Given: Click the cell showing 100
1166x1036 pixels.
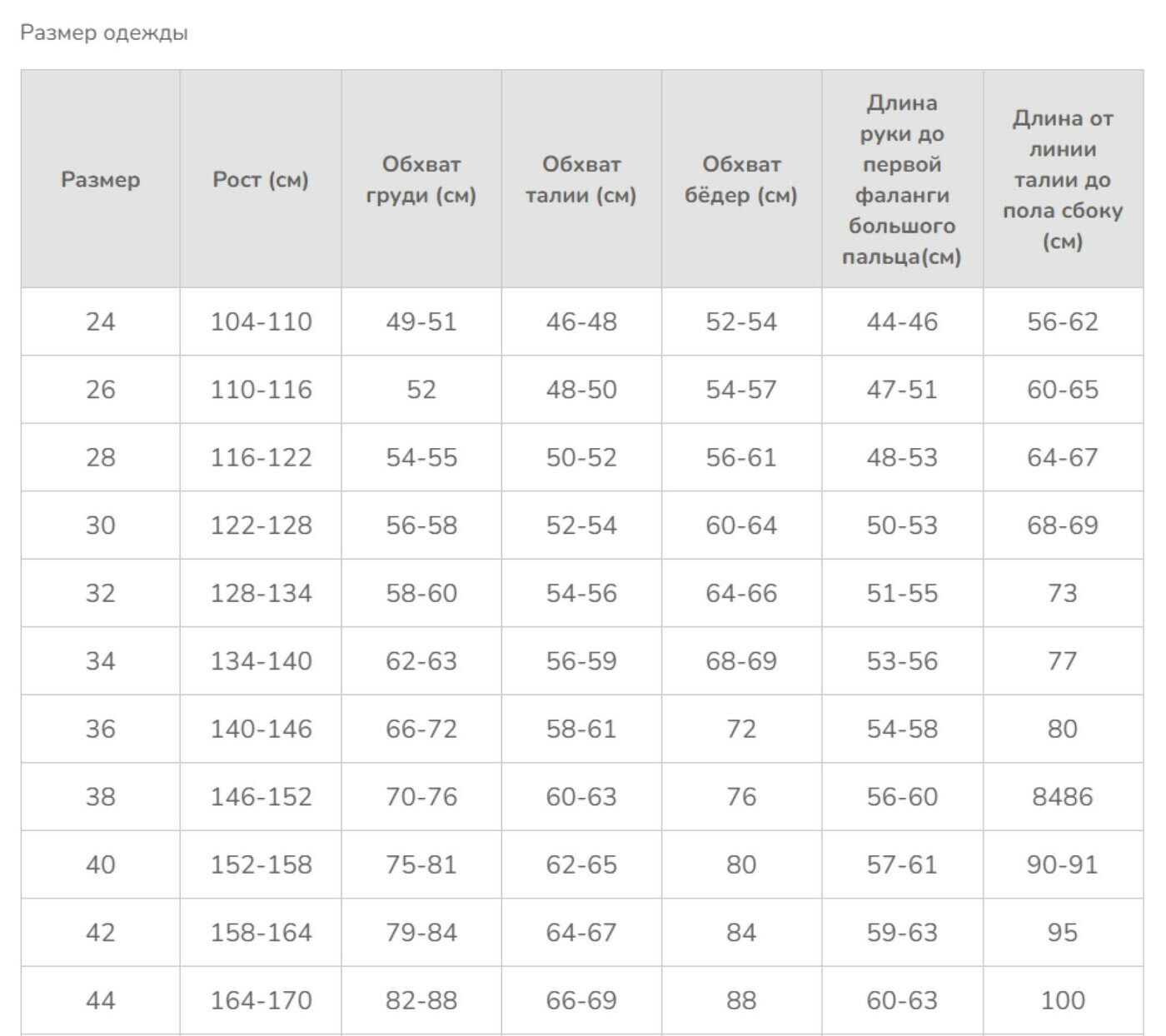Looking at the screenshot, I should click(1063, 1000).
